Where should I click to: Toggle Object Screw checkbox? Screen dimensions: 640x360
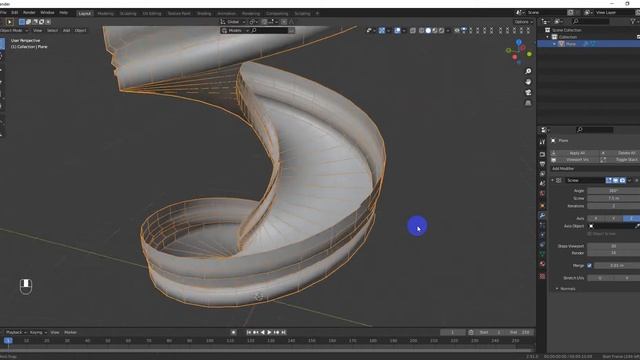[589, 234]
